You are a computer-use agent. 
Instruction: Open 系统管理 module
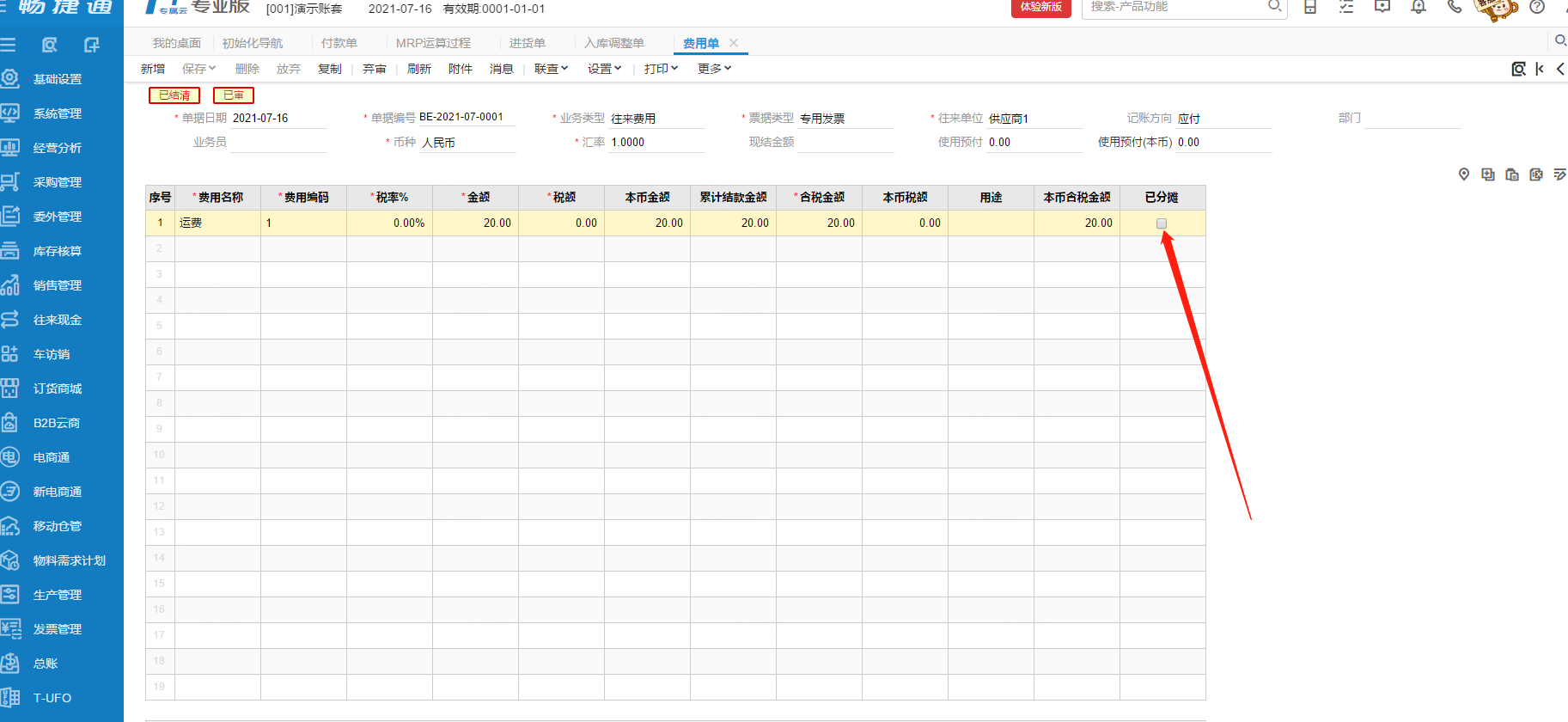57,113
